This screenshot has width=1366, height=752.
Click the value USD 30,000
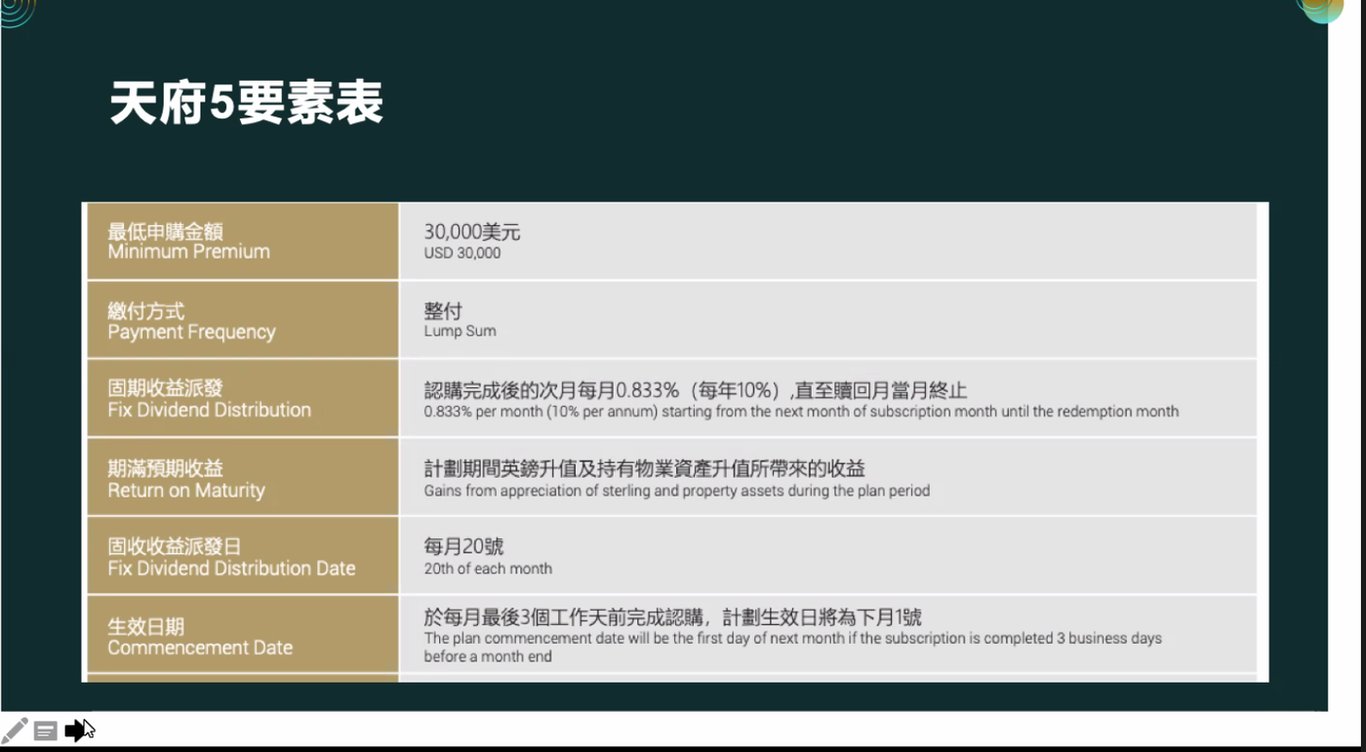(462, 254)
